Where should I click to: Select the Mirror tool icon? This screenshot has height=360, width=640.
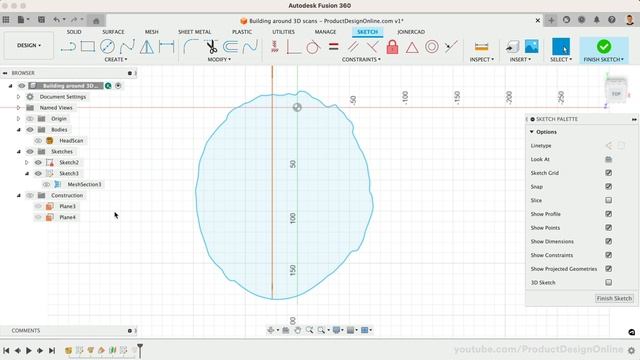[x=147, y=47]
